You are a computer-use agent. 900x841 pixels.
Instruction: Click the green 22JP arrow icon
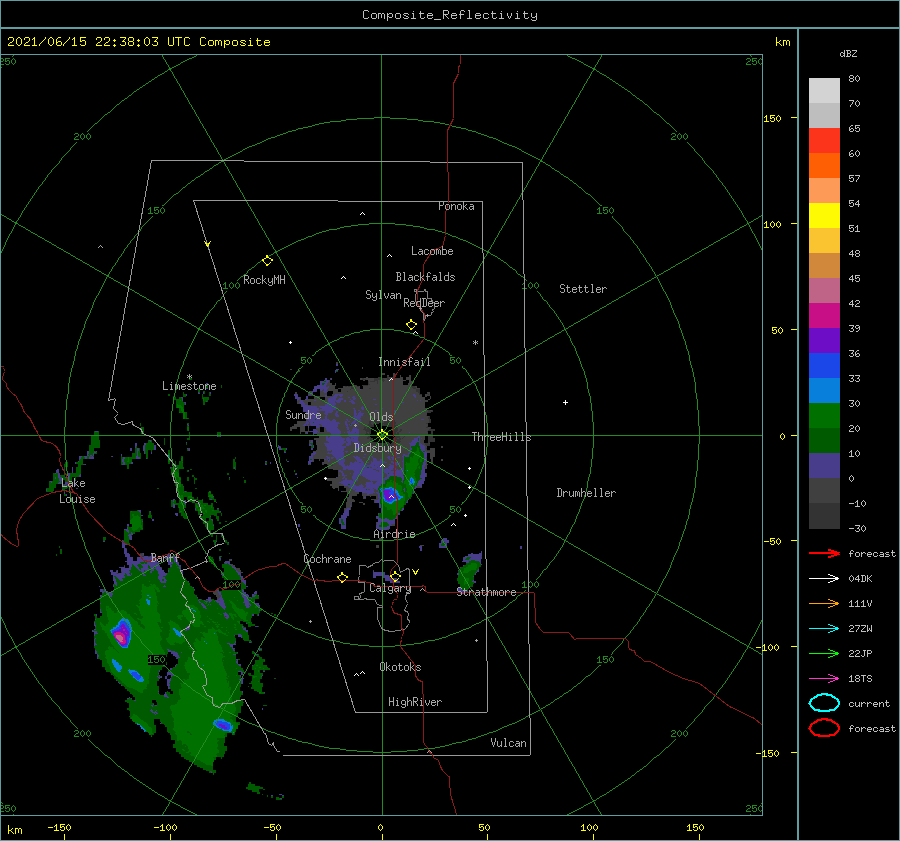click(824, 653)
